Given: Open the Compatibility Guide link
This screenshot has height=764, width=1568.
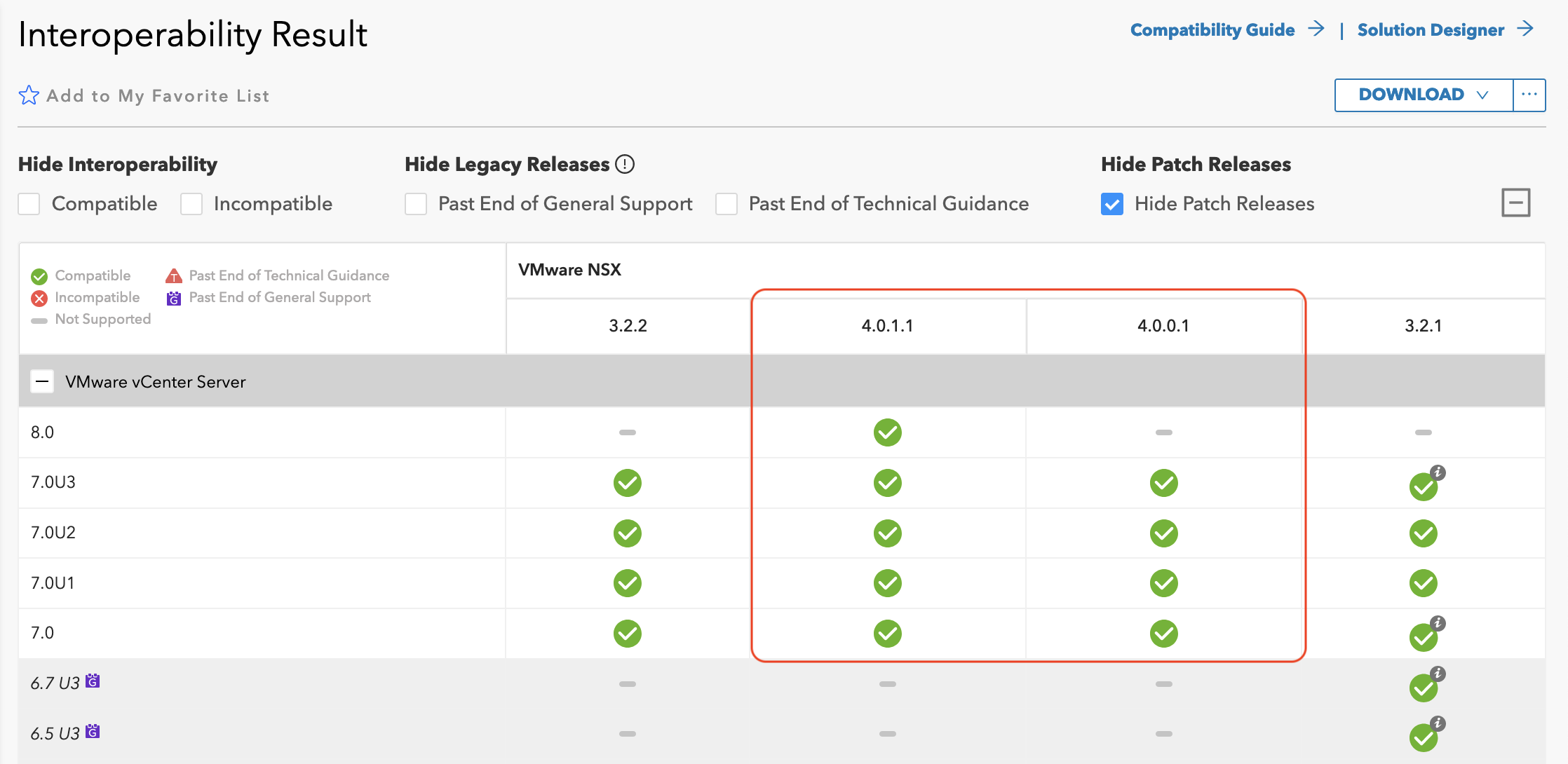Looking at the screenshot, I should click(1212, 30).
